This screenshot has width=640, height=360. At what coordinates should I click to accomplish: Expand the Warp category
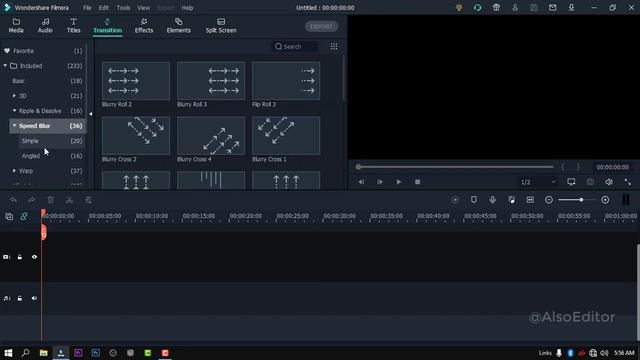point(14,171)
